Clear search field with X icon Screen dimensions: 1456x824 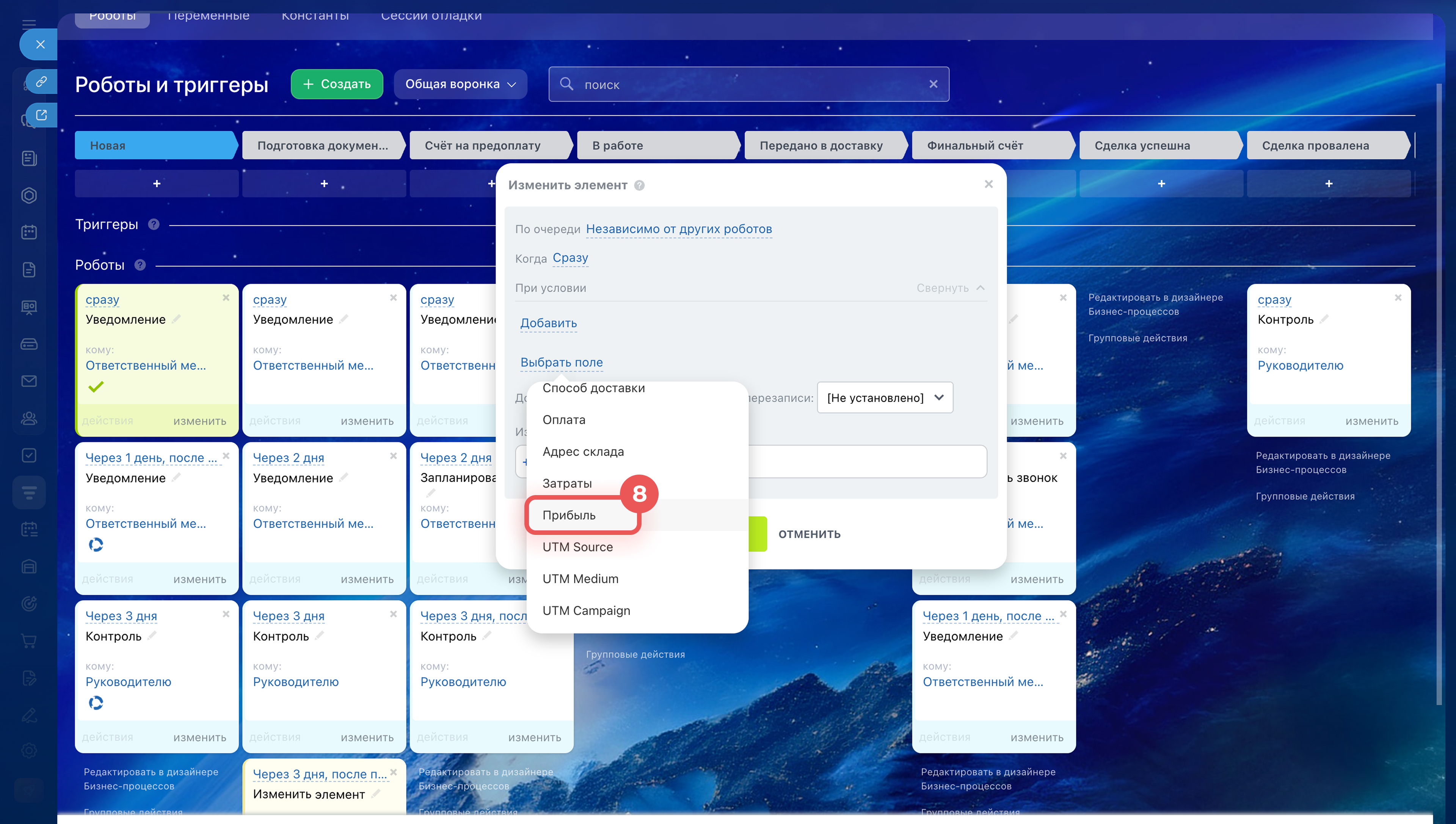[933, 84]
